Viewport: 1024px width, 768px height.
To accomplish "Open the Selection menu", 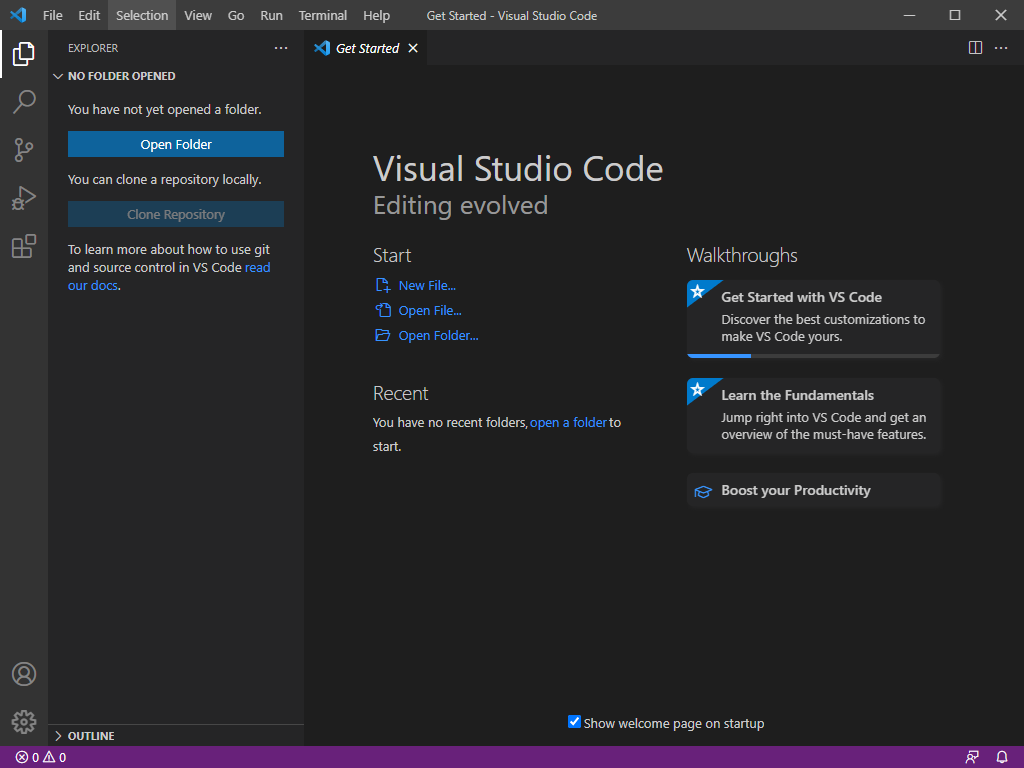I will coord(142,15).
